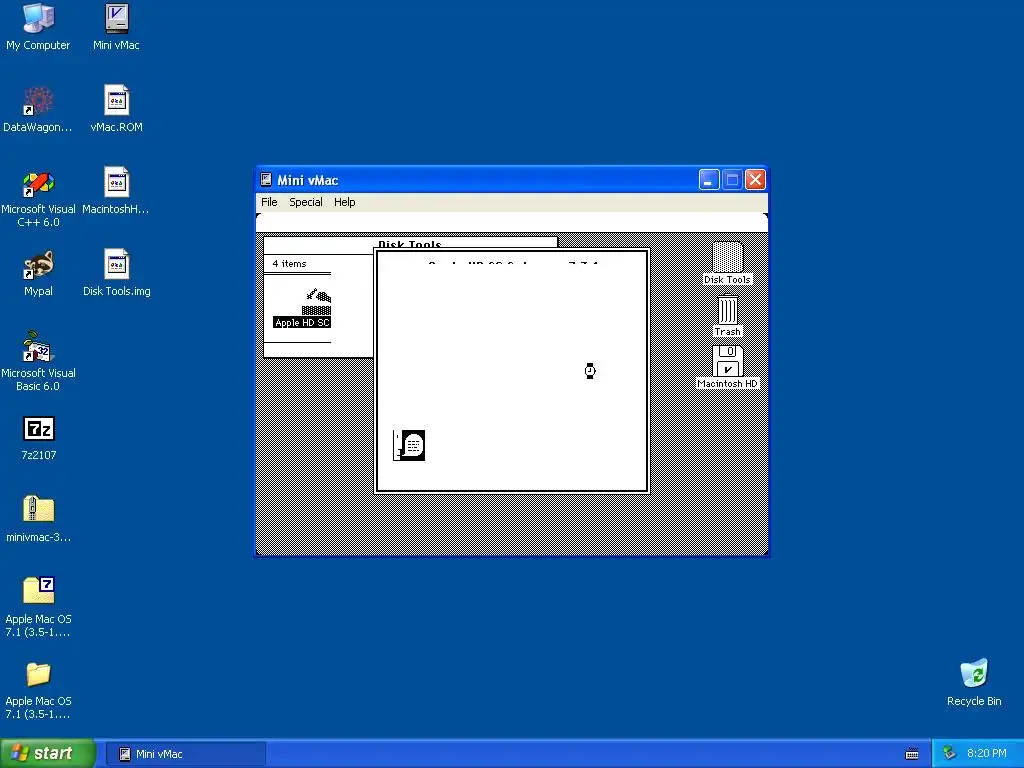The height and width of the screenshot is (768, 1024).
Task: Select Trash icon in emulated Mac
Action: (x=728, y=315)
